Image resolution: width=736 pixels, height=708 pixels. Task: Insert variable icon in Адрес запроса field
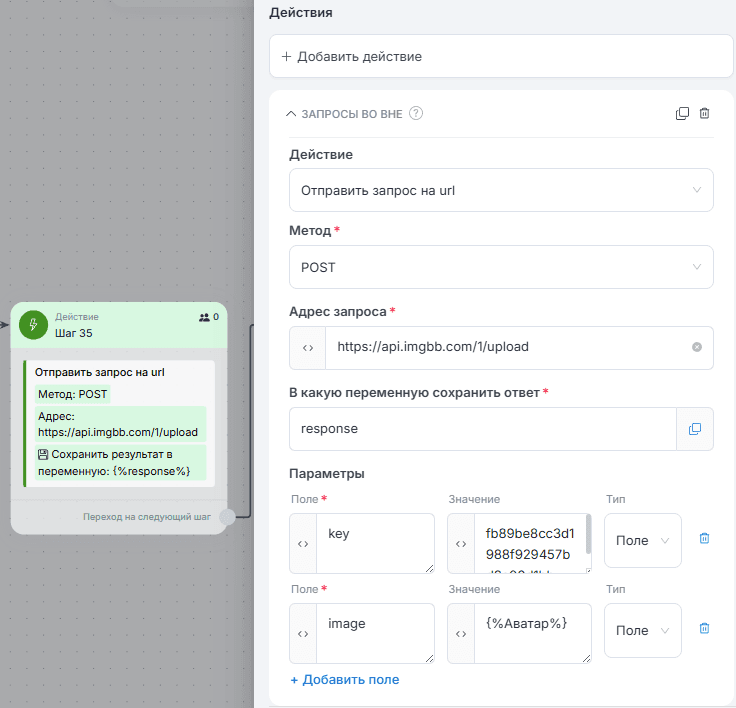pyautogui.click(x=308, y=348)
